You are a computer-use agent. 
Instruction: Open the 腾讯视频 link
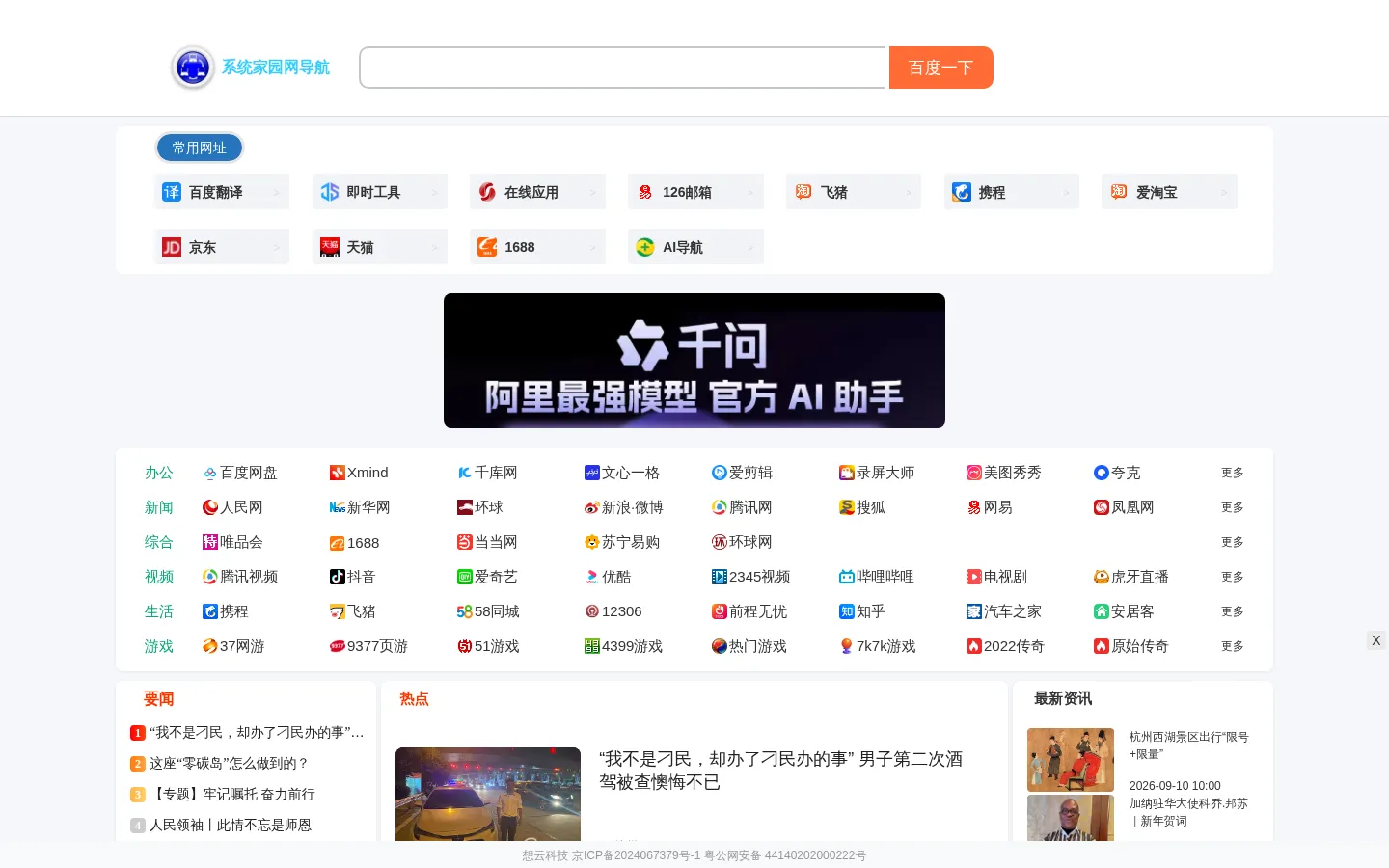[x=240, y=577]
